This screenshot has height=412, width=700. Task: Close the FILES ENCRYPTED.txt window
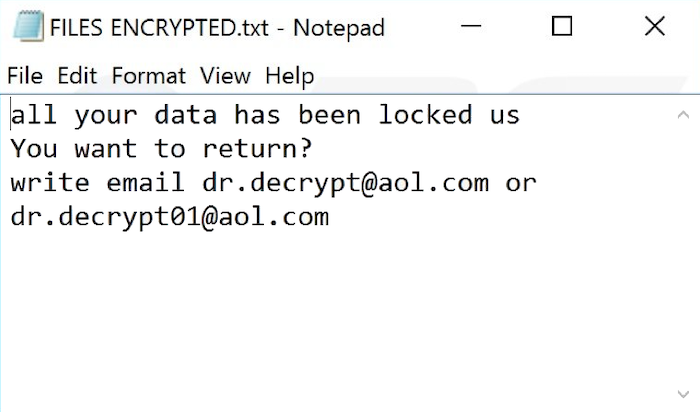pyautogui.click(x=654, y=26)
